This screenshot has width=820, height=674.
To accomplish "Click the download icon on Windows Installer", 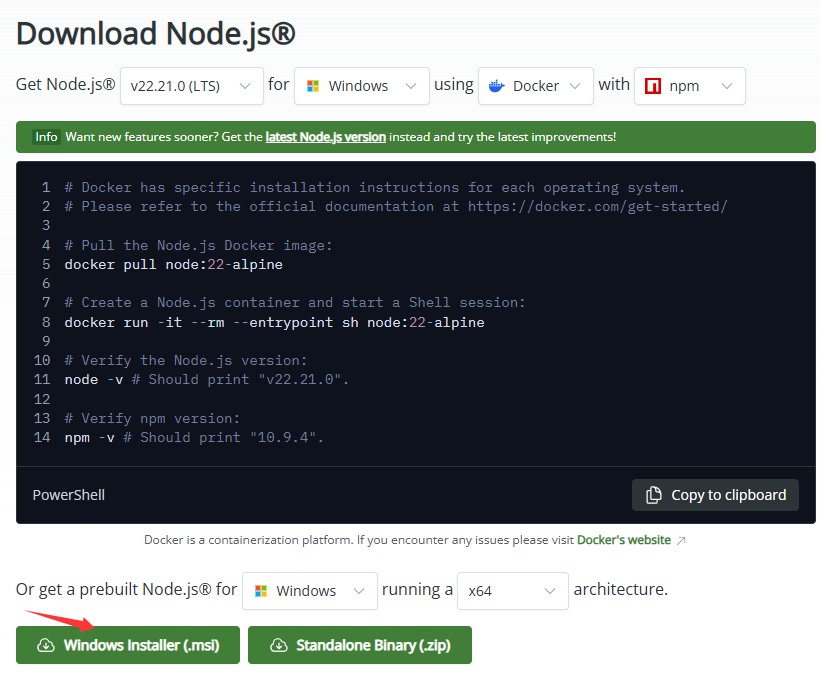I will tap(45, 646).
